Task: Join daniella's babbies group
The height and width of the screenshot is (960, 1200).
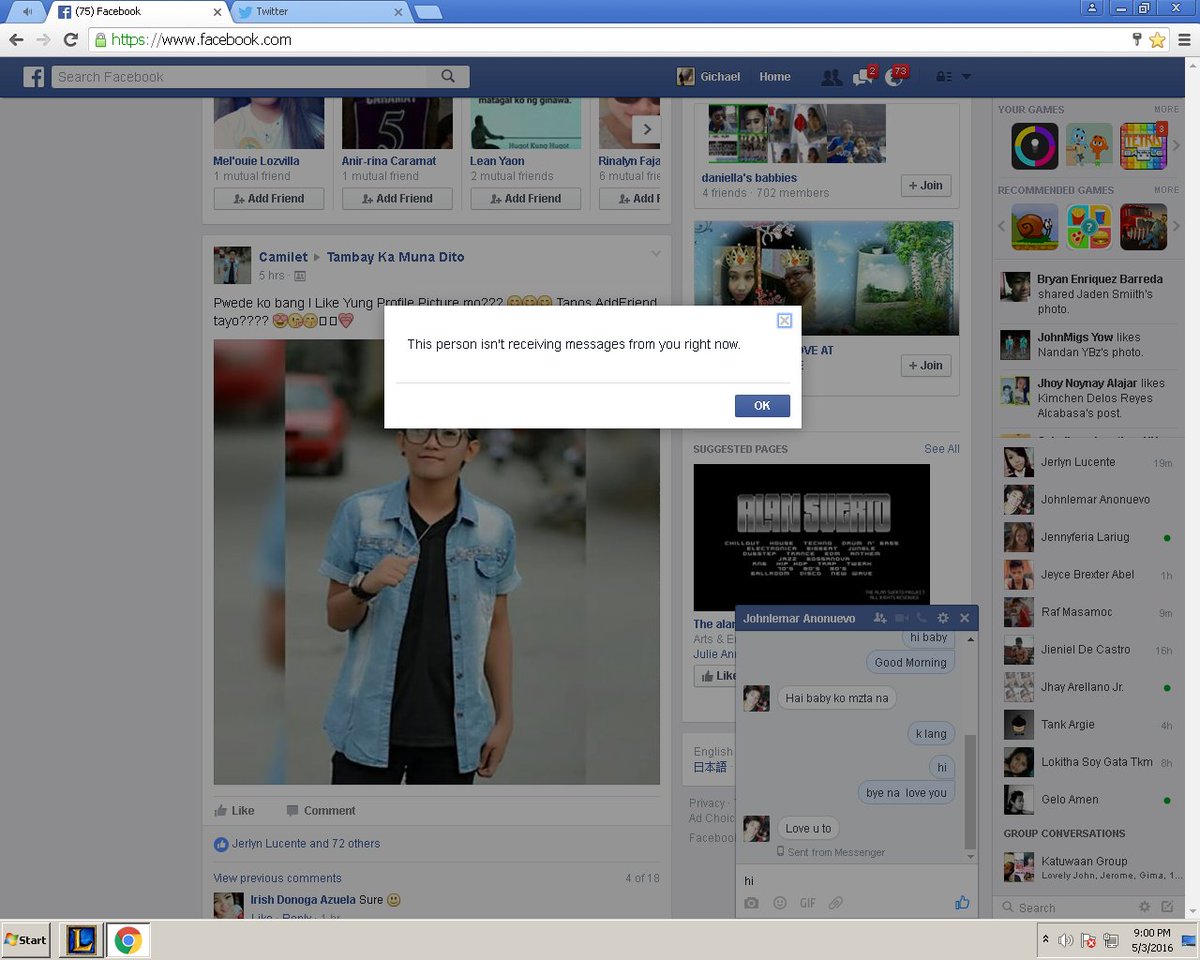Action: [x=925, y=185]
